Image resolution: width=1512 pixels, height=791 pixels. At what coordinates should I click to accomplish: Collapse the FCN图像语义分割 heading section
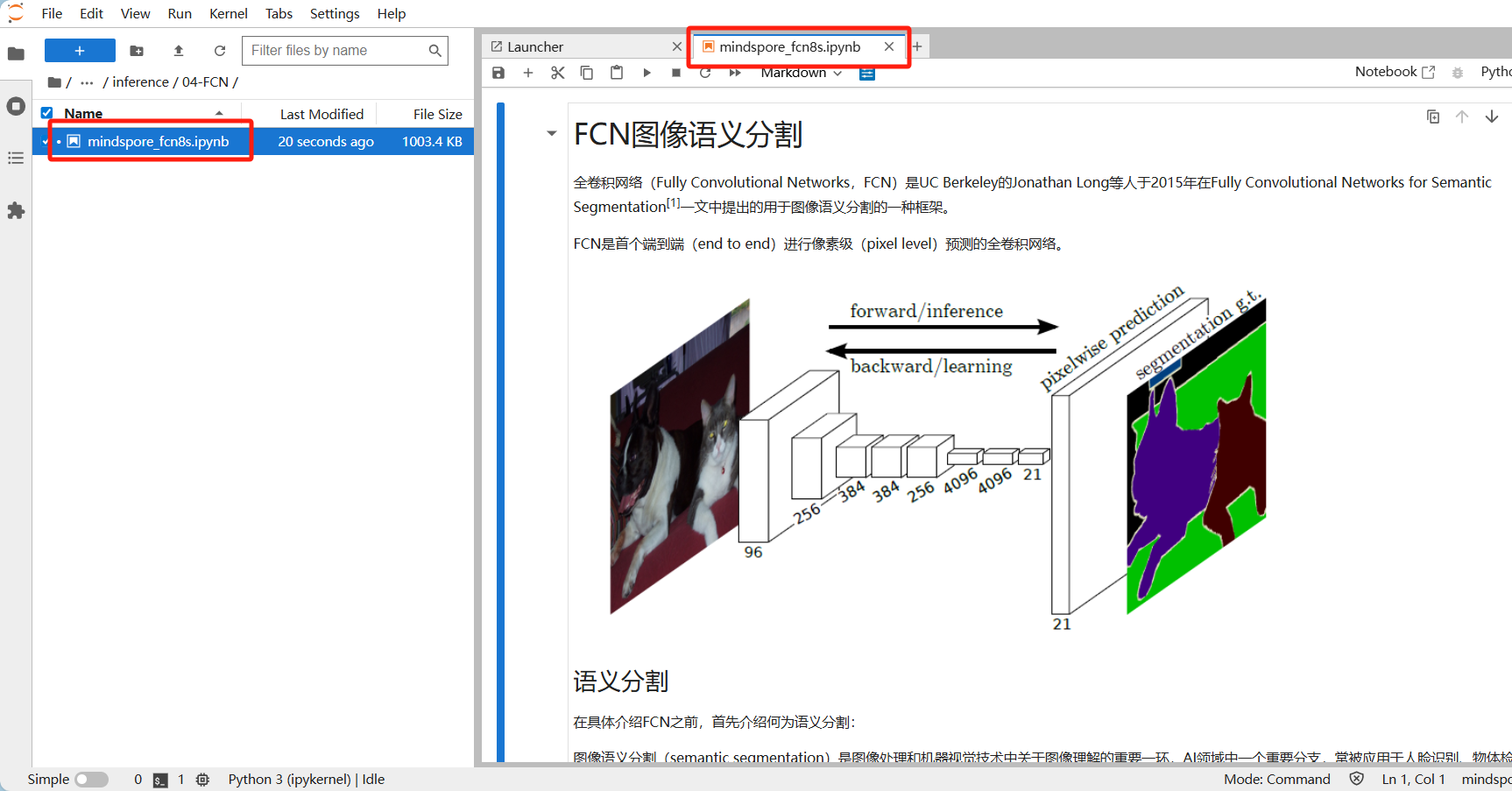[x=551, y=134]
